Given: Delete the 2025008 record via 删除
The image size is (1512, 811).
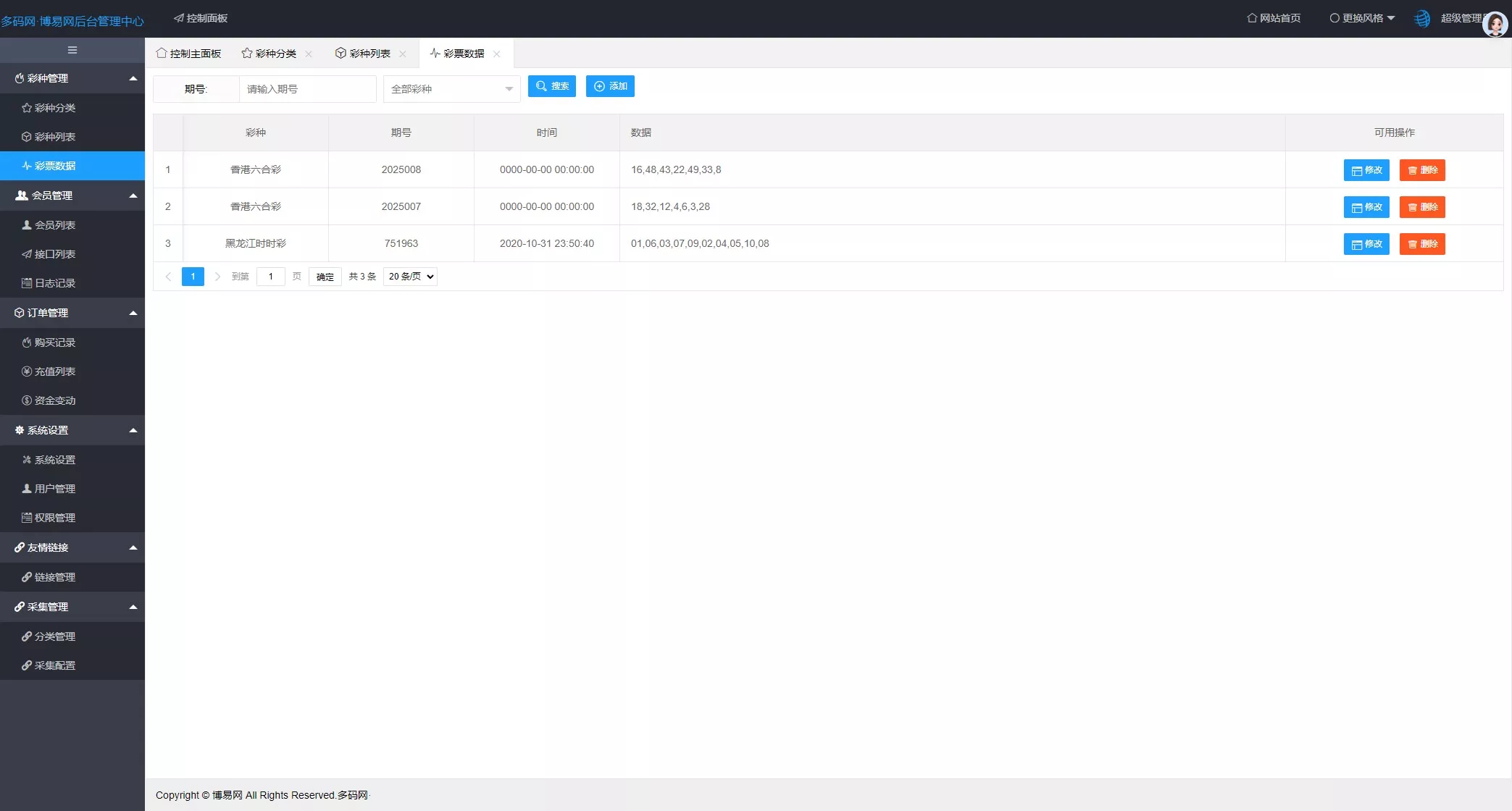Looking at the screenshot, I should (1422, 170).
